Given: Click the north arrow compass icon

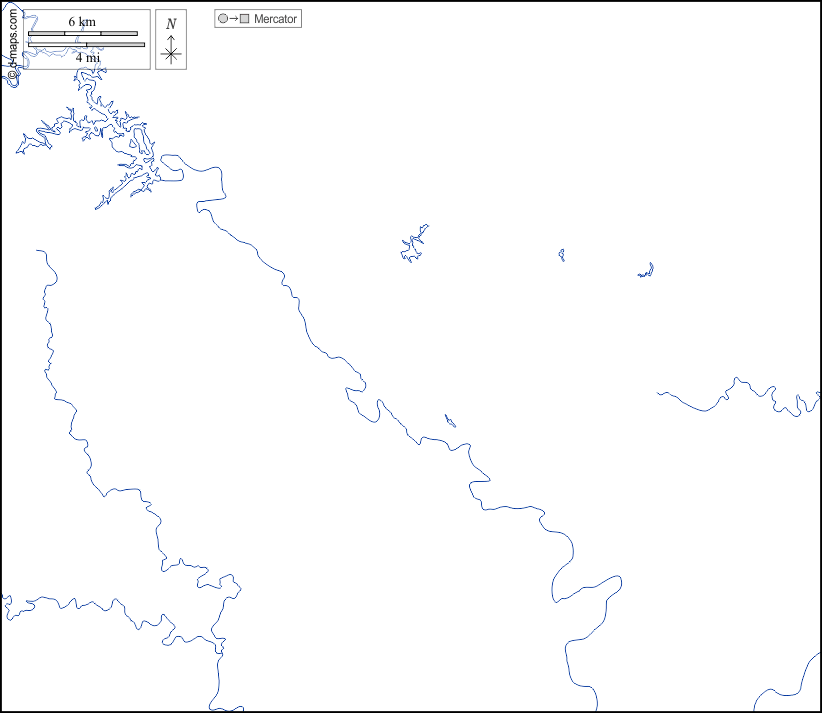Looking at the screenshot, I should pos(171,40).
